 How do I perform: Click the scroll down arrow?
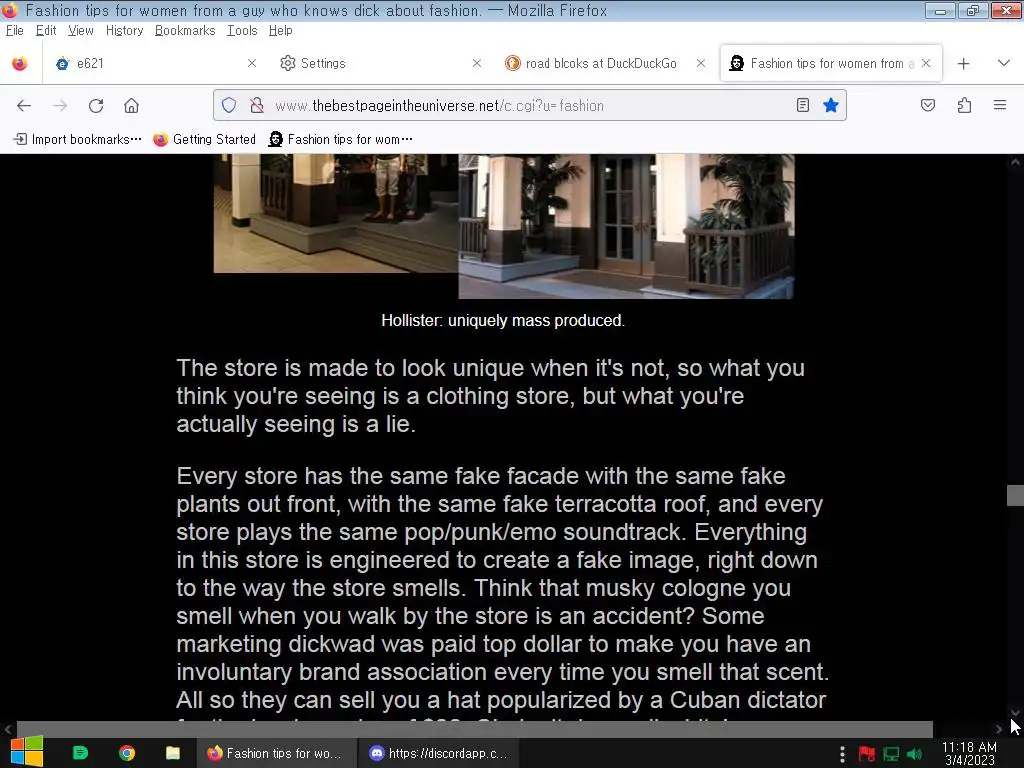click(1015, 712)
